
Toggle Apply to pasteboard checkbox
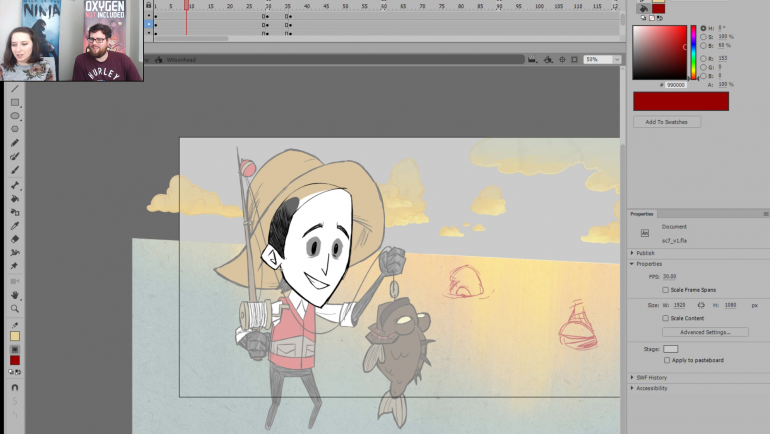tap(667, 360)
